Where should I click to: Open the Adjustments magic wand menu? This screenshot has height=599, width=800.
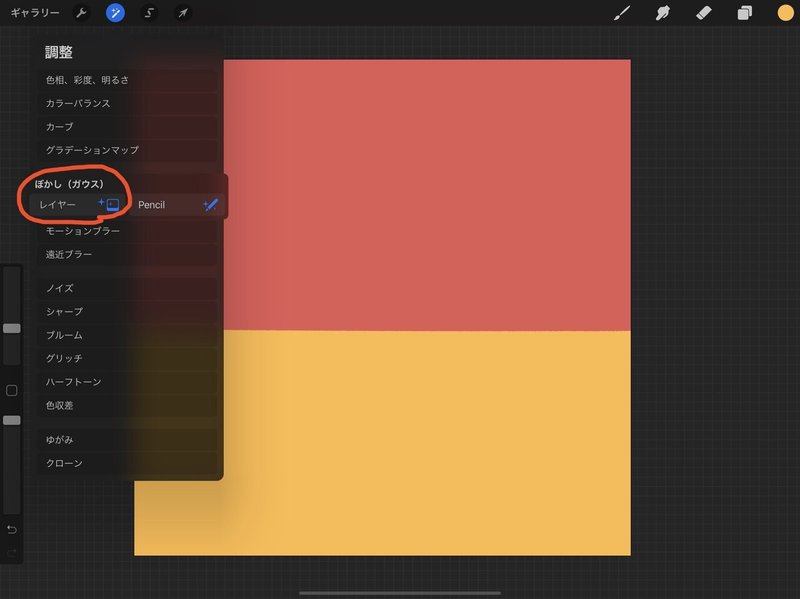113,14
